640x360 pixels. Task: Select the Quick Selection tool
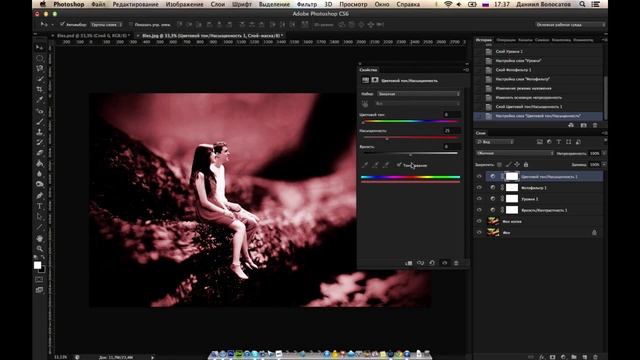[x=40, y=79]
